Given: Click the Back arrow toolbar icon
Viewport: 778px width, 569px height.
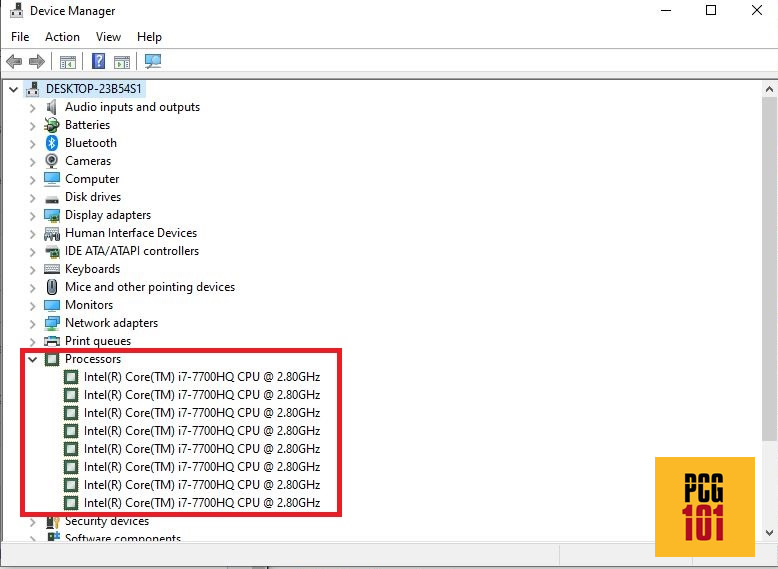Looking at the screenshot, I should tap(14, 62).
